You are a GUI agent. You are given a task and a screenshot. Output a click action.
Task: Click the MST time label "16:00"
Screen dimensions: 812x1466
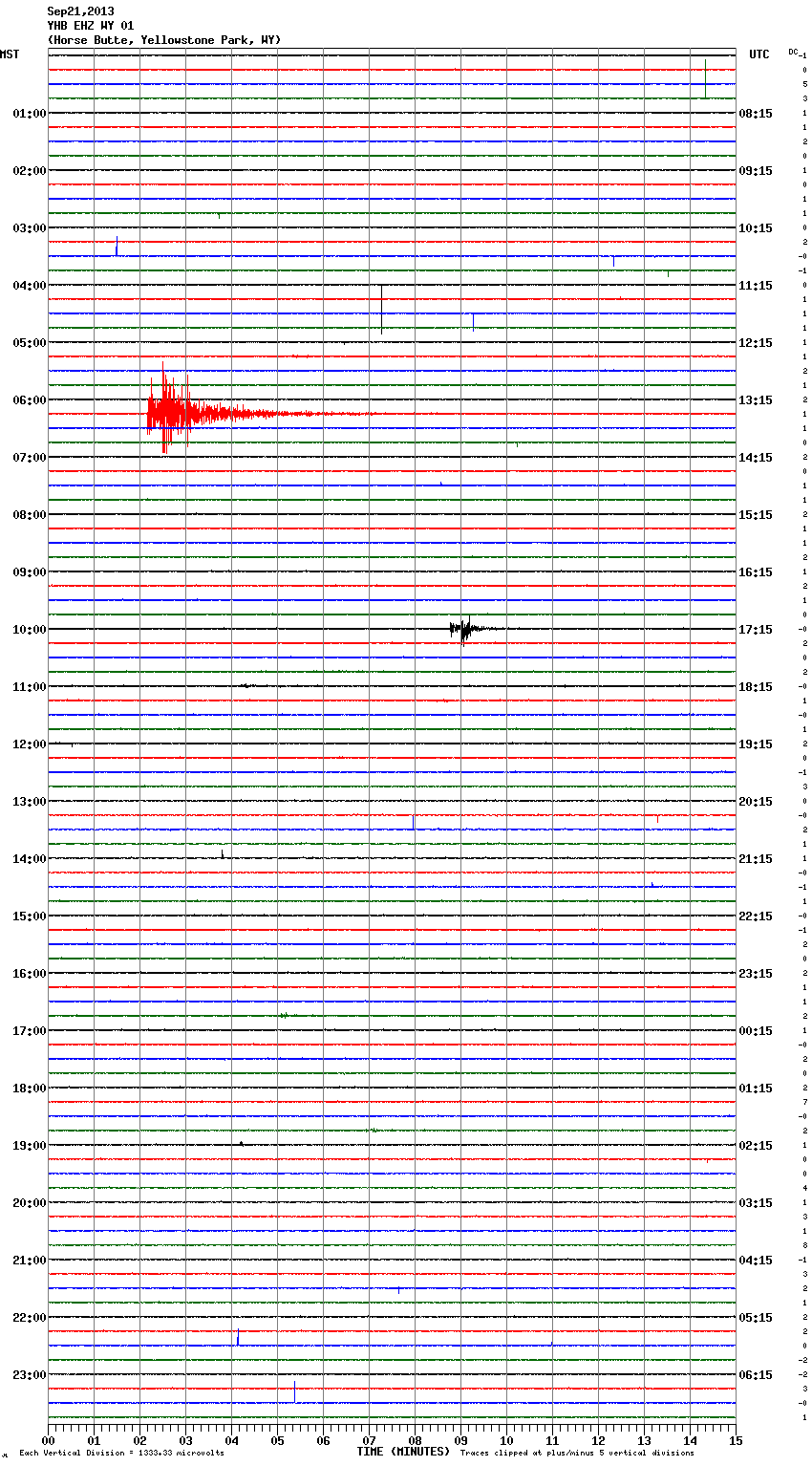[x=30, y=974]
